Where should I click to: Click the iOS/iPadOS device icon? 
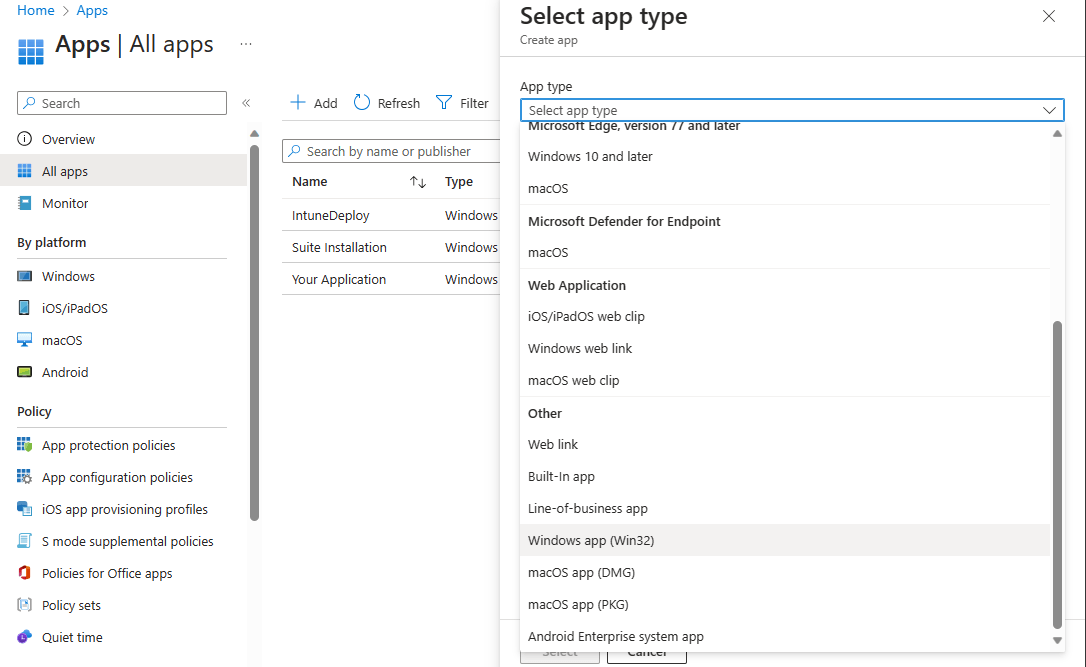coord(24,308)
